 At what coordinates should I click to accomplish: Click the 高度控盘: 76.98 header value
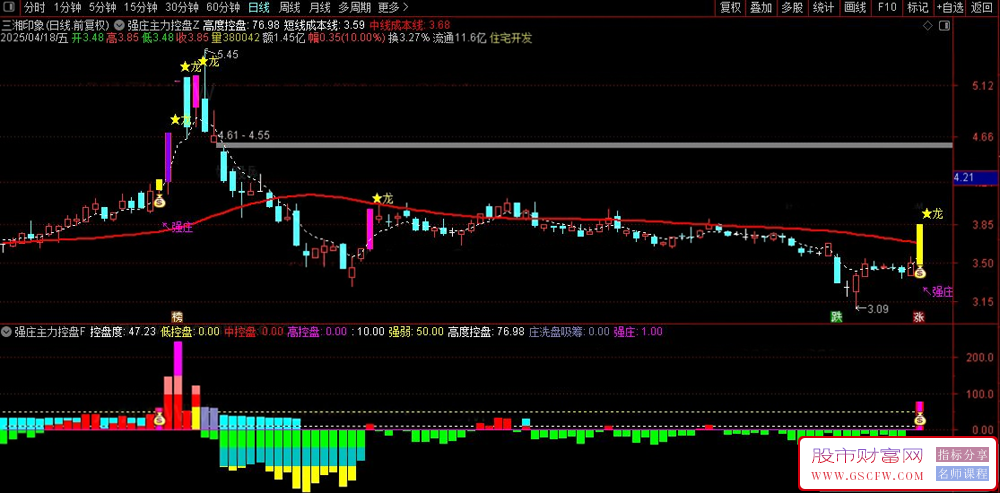(x=242, y=26)
